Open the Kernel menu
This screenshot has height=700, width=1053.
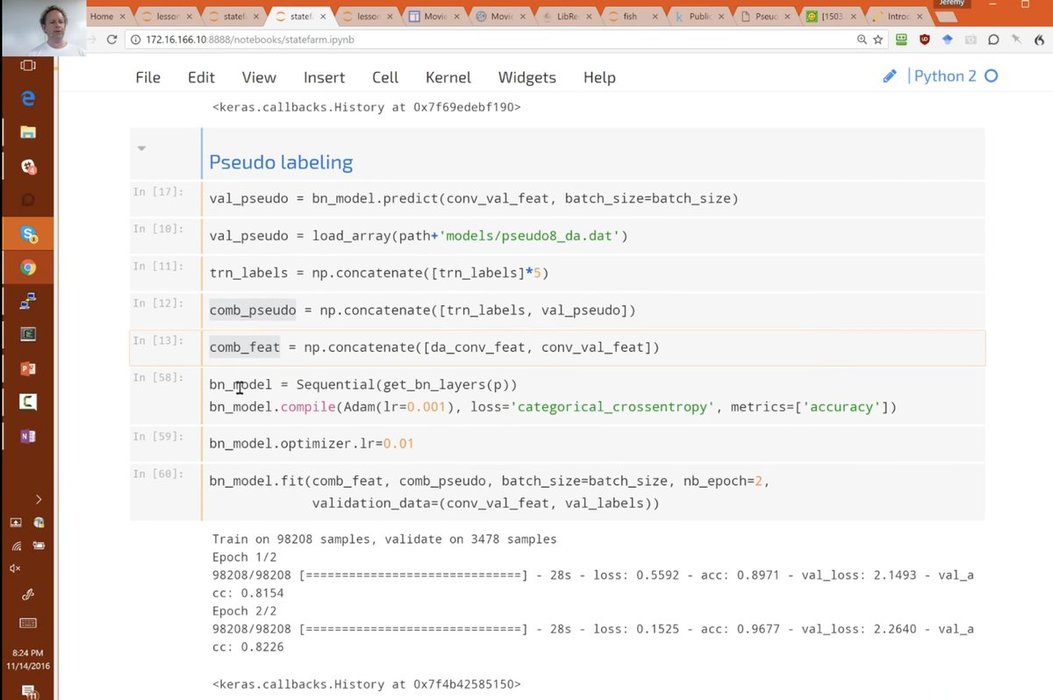coord(448,77)
